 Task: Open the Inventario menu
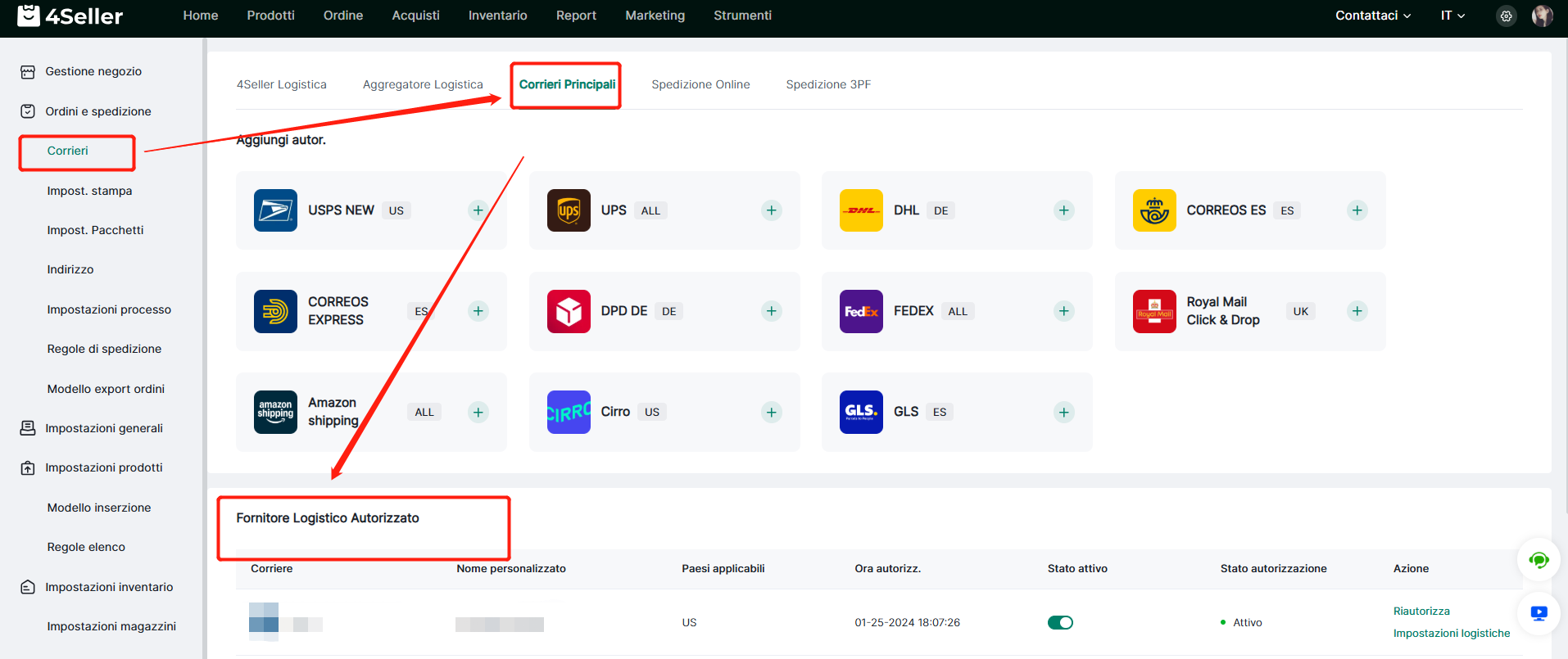pos(498,16)
